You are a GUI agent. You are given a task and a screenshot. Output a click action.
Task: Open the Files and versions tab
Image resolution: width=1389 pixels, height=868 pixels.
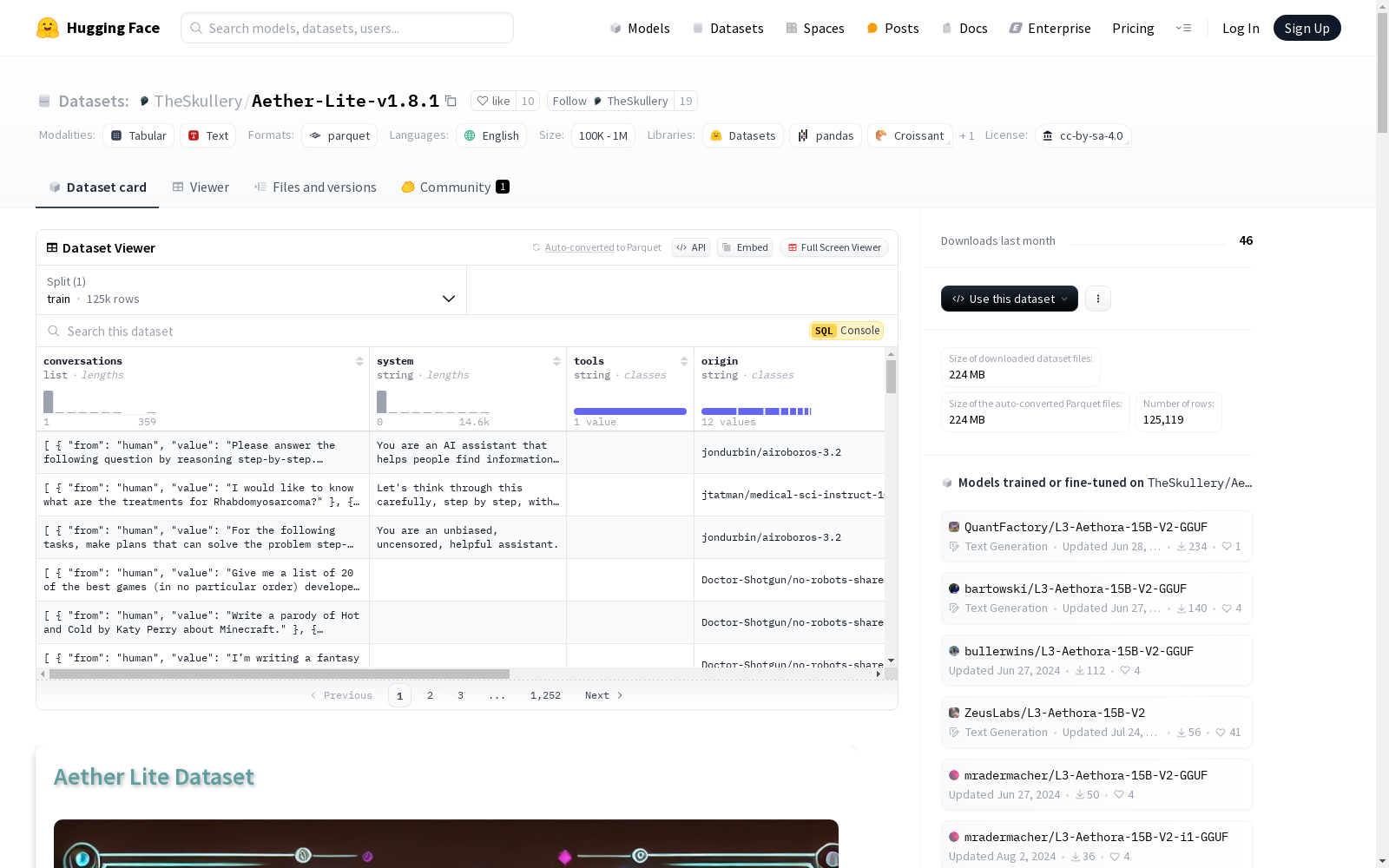pos(315,187)
